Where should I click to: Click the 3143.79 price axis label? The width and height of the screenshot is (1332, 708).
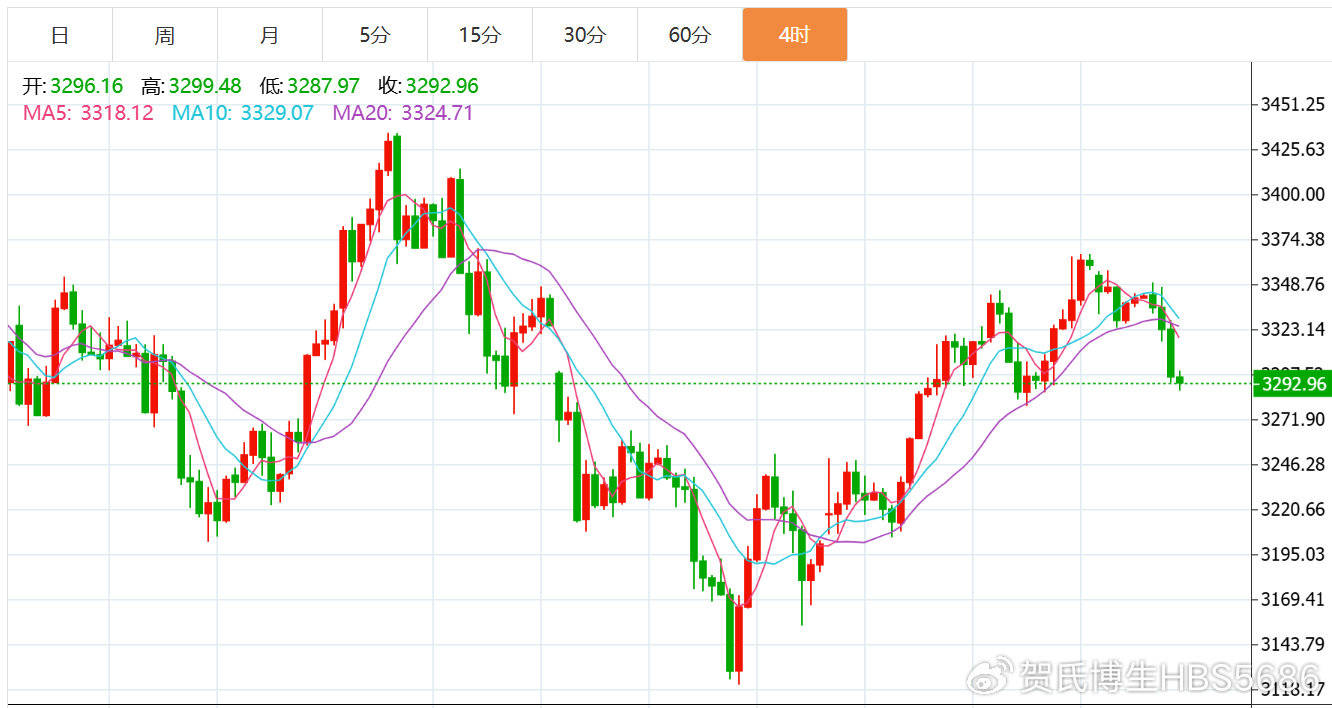[1293, 643]
